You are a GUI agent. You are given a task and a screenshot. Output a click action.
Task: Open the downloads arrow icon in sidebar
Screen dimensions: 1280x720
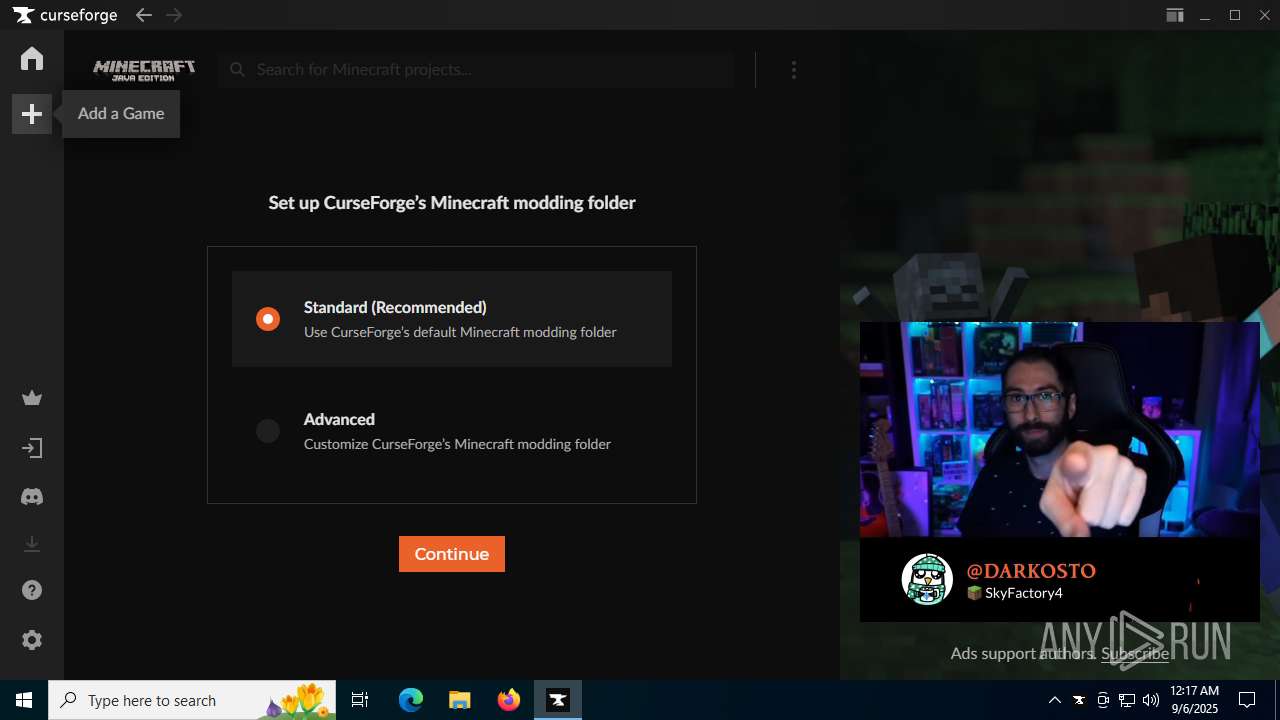coord(32,544)
